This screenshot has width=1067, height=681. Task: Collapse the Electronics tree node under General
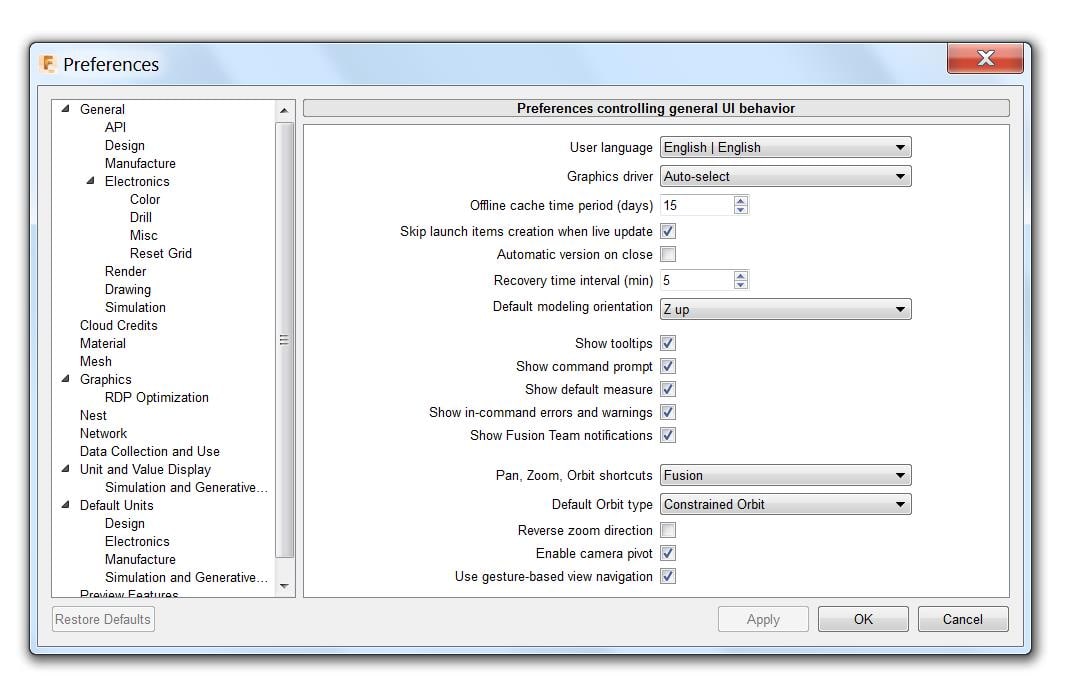[91, 181]
